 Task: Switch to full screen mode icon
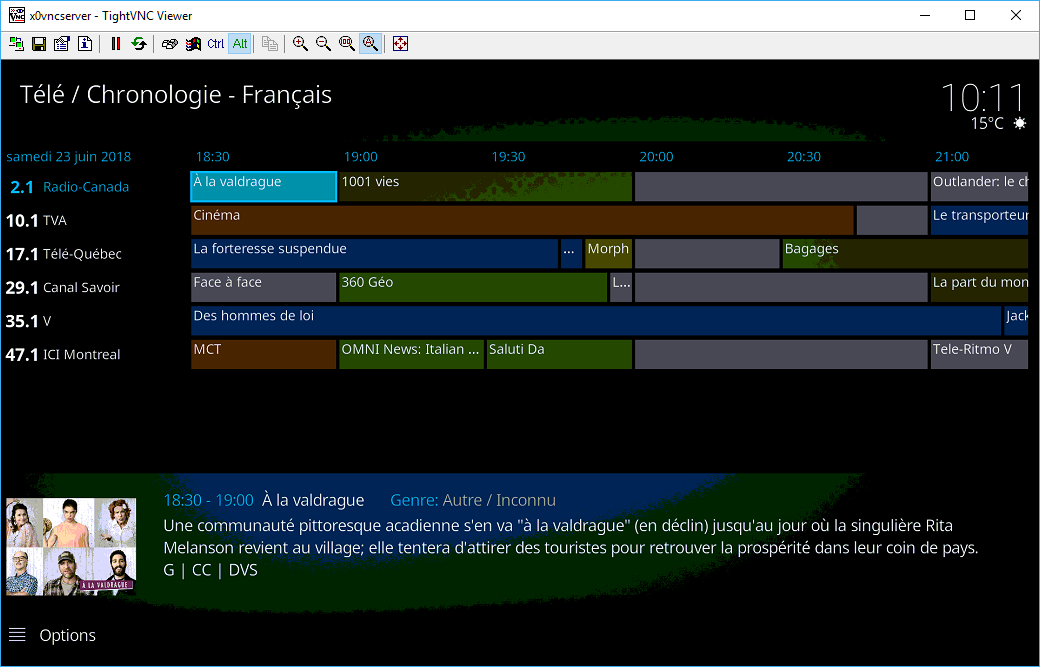pos(401,44)
